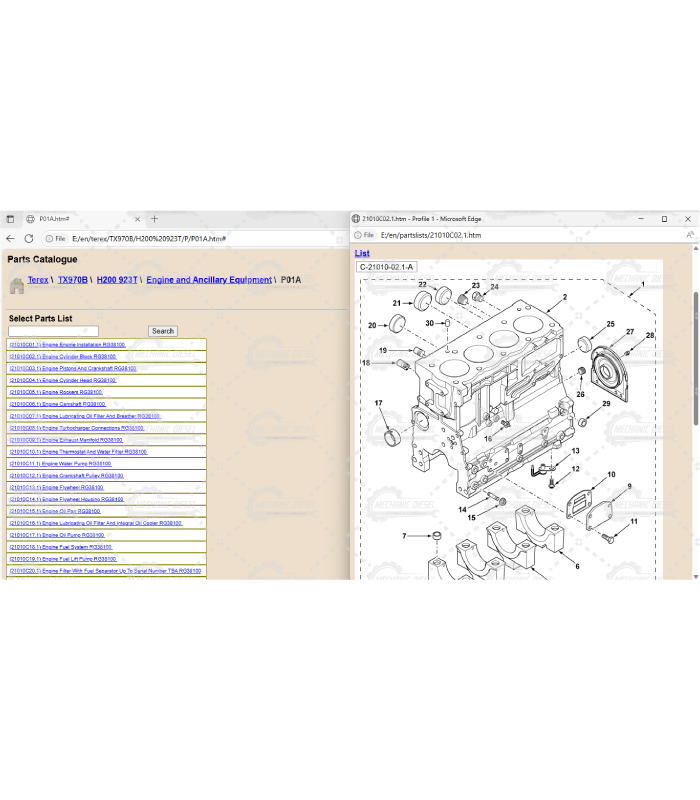Viewport: 700px width, 800px height.
Task: Go to TX970B breadcrumb link
Action: pyautogui.click(x=73, y=281)
